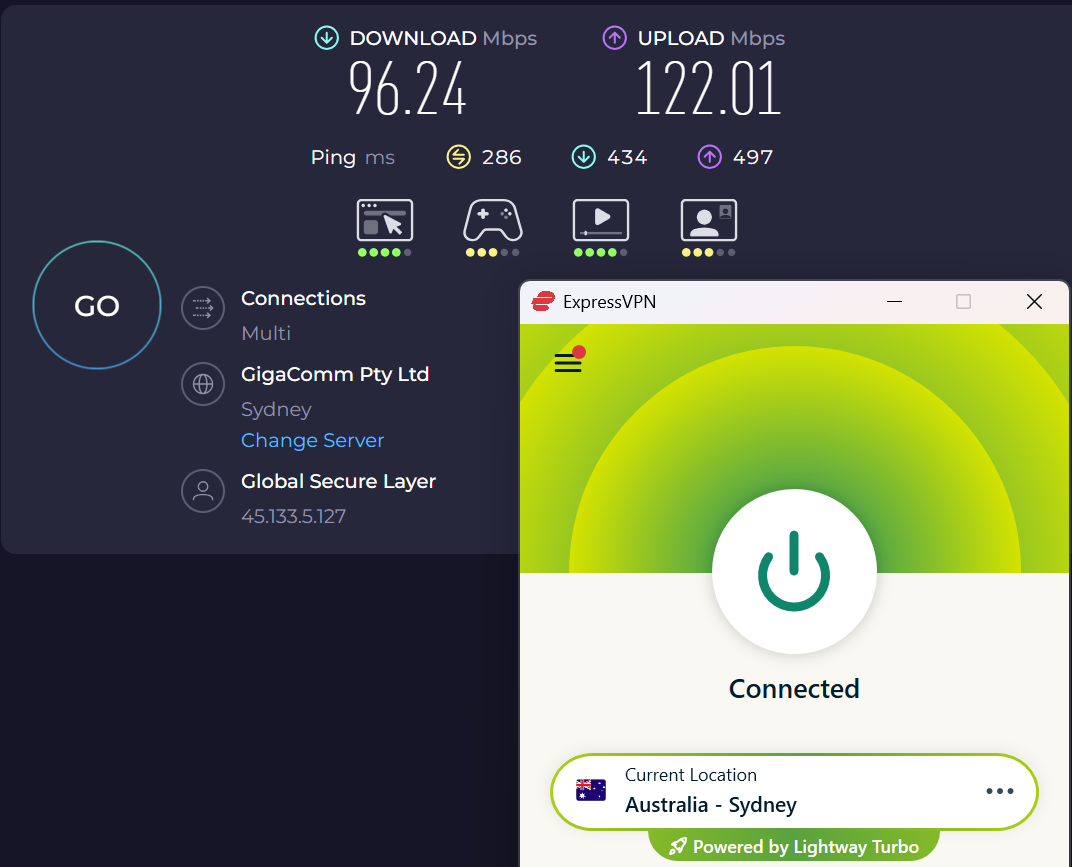Viewport: 1072px width, 867px height.
Task: Click the Connections mode icon
Action: [x=203, y=308]
